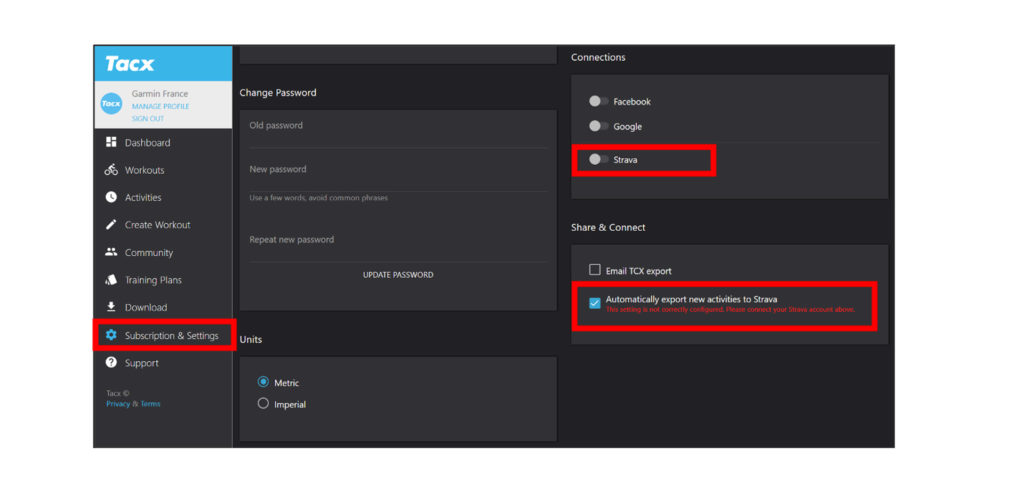Select the Create Workout pencil icon
The height and width of the screenshot is (495, 1024).
[x=111, y=225]
